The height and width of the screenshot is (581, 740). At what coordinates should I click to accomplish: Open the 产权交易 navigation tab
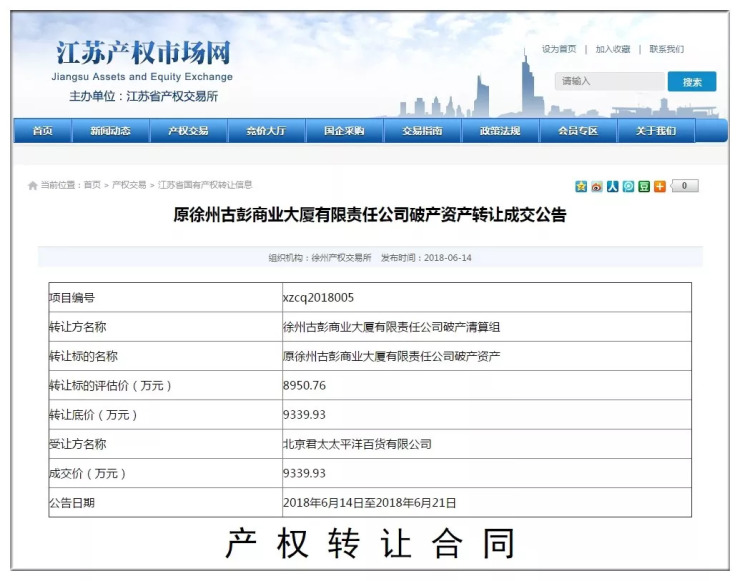(188, 131)
